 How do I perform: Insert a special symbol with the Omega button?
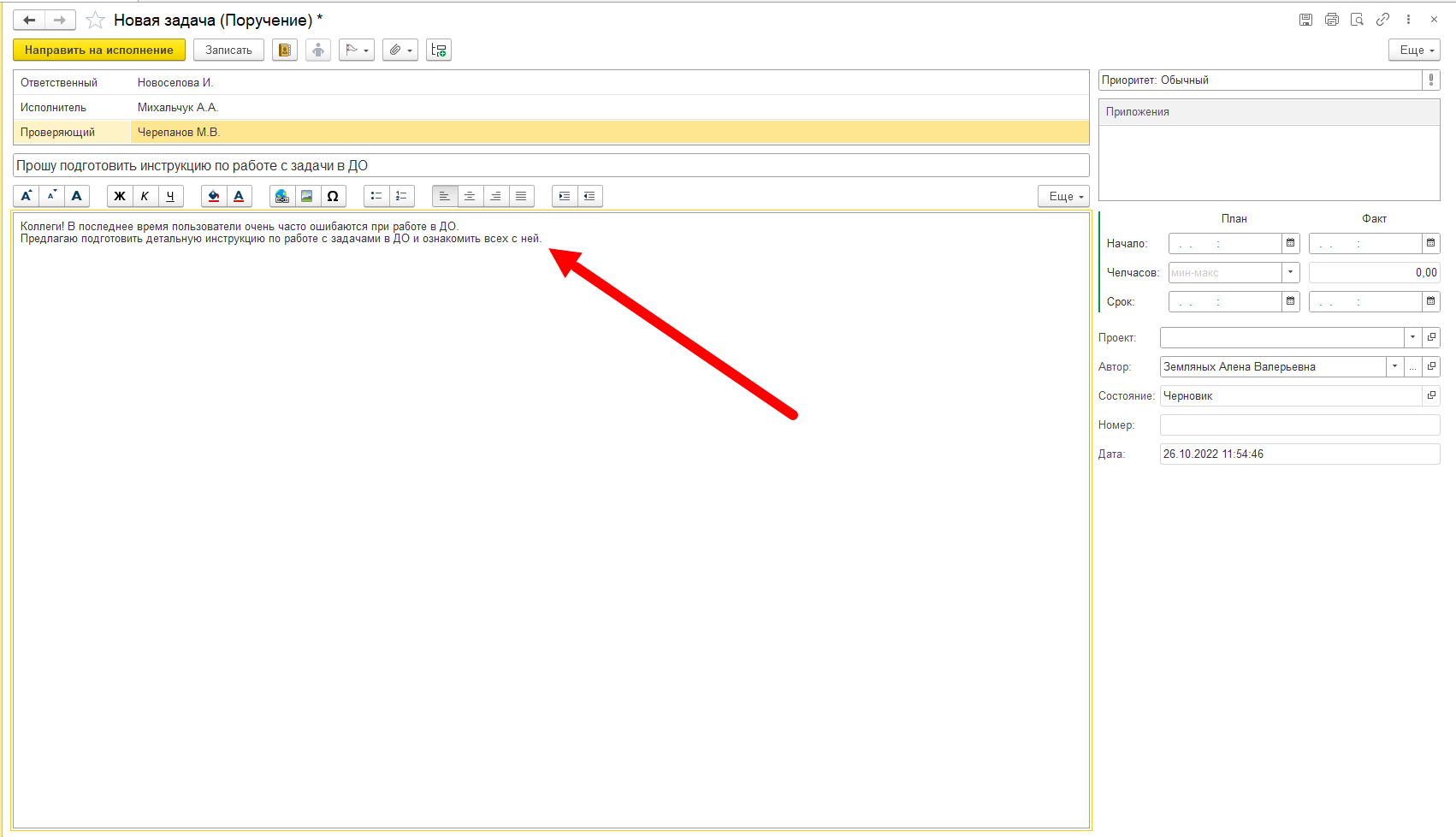(x=333, y=196)
